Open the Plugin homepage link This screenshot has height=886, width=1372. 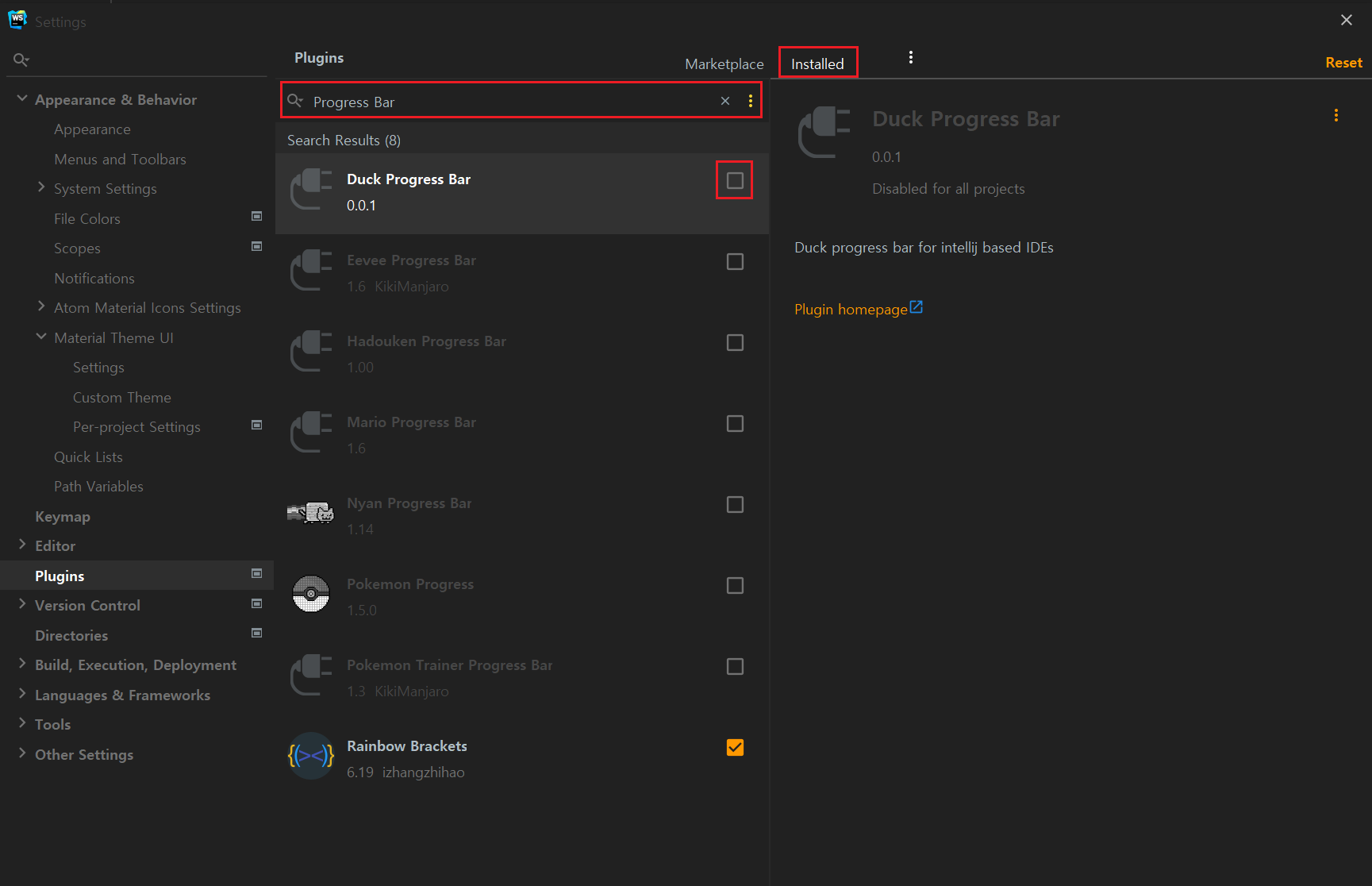pos(851,309)
